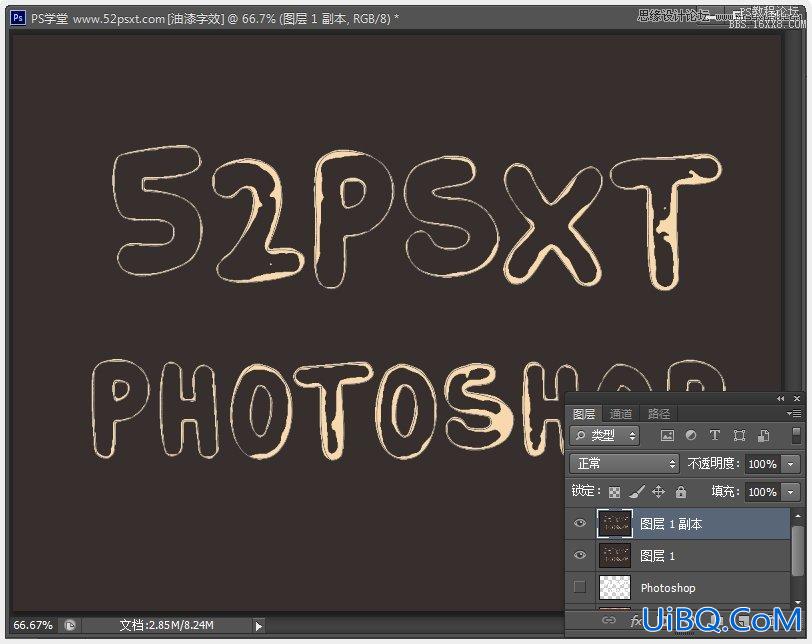Toggle layer filtering switch on/off
Viewport: 812px width, 644px height.
click(796, 435)
